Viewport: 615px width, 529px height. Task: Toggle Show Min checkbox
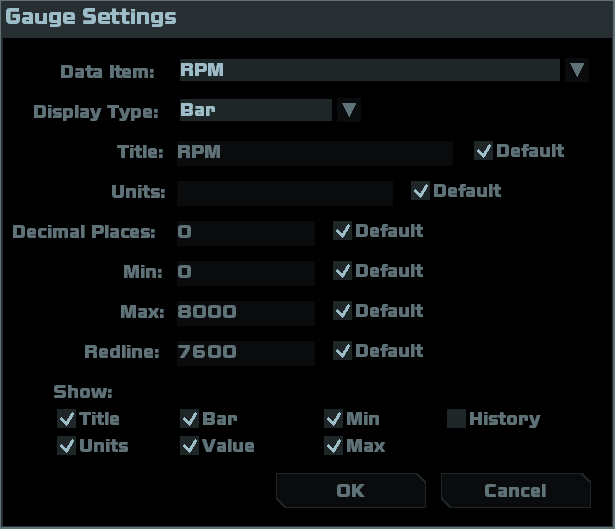tap(334, 419)
